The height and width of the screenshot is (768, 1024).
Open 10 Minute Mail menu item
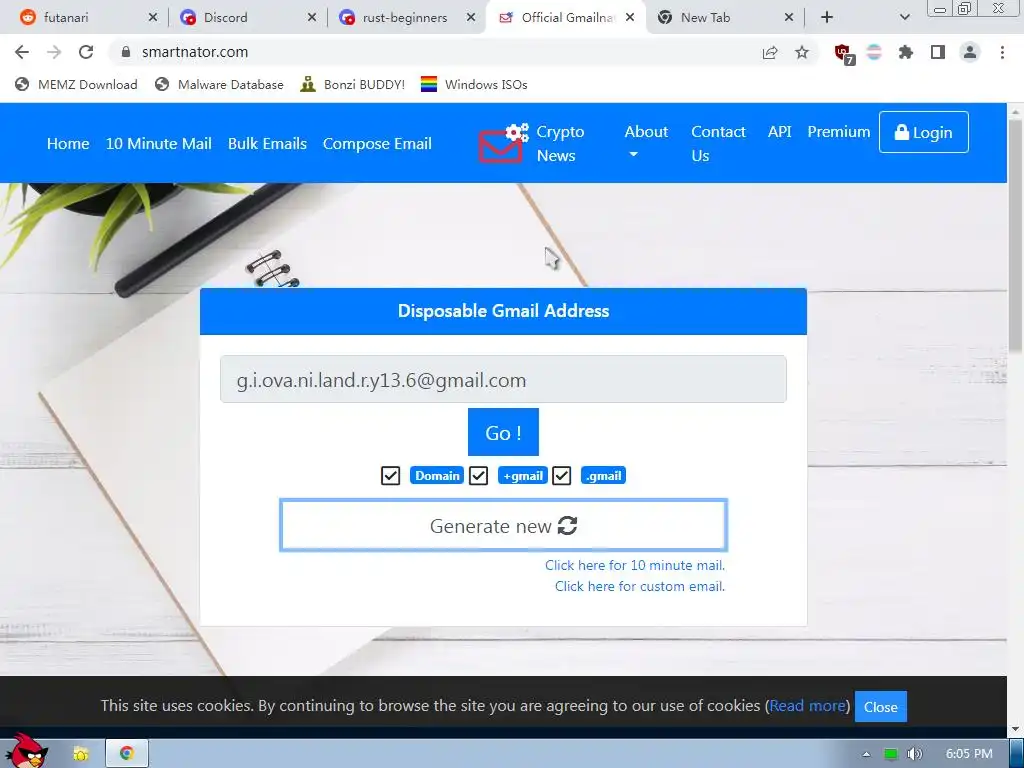(x=159, y=144)
